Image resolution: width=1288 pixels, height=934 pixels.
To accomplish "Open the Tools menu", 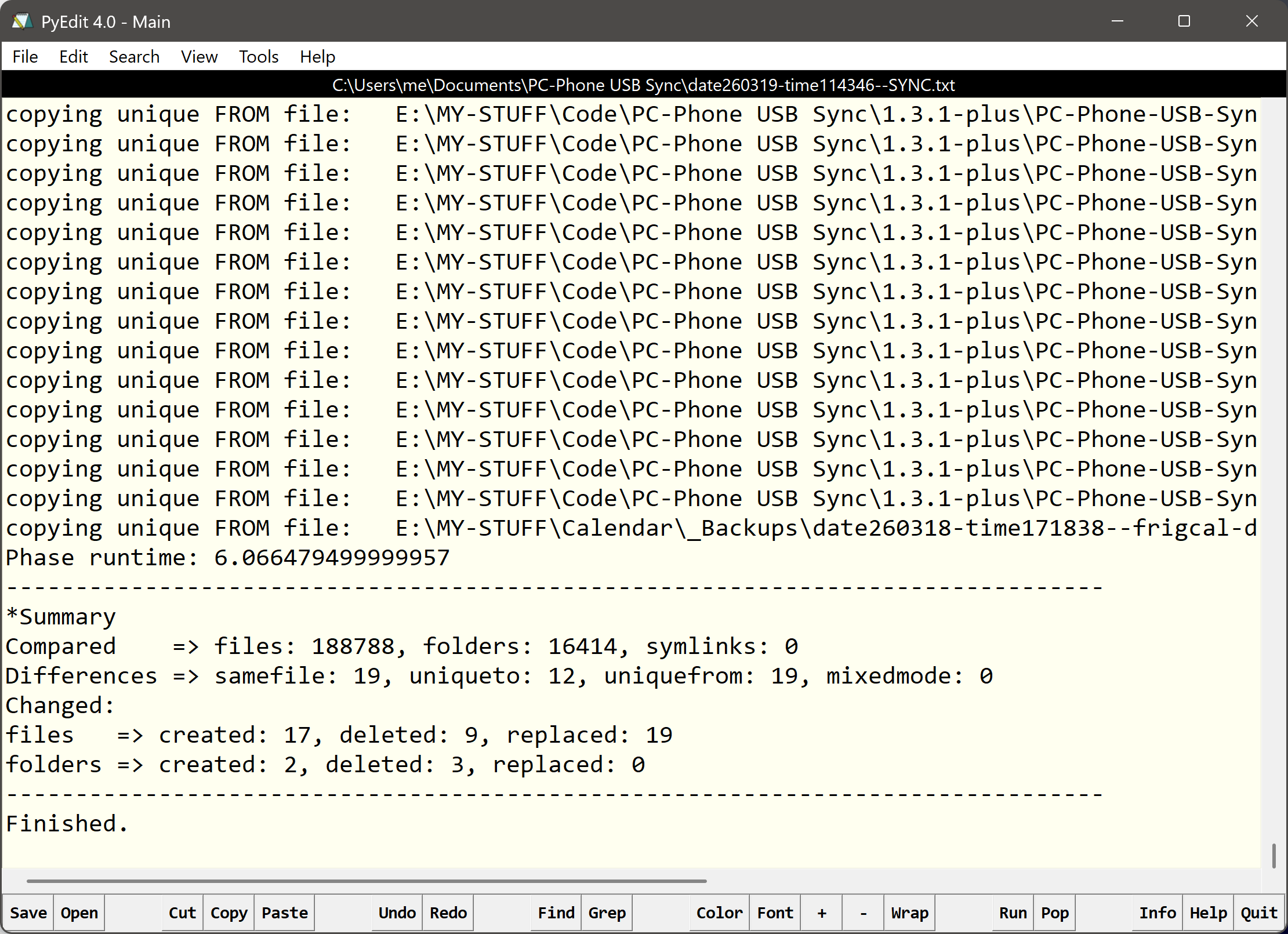I will click(259, 57).
